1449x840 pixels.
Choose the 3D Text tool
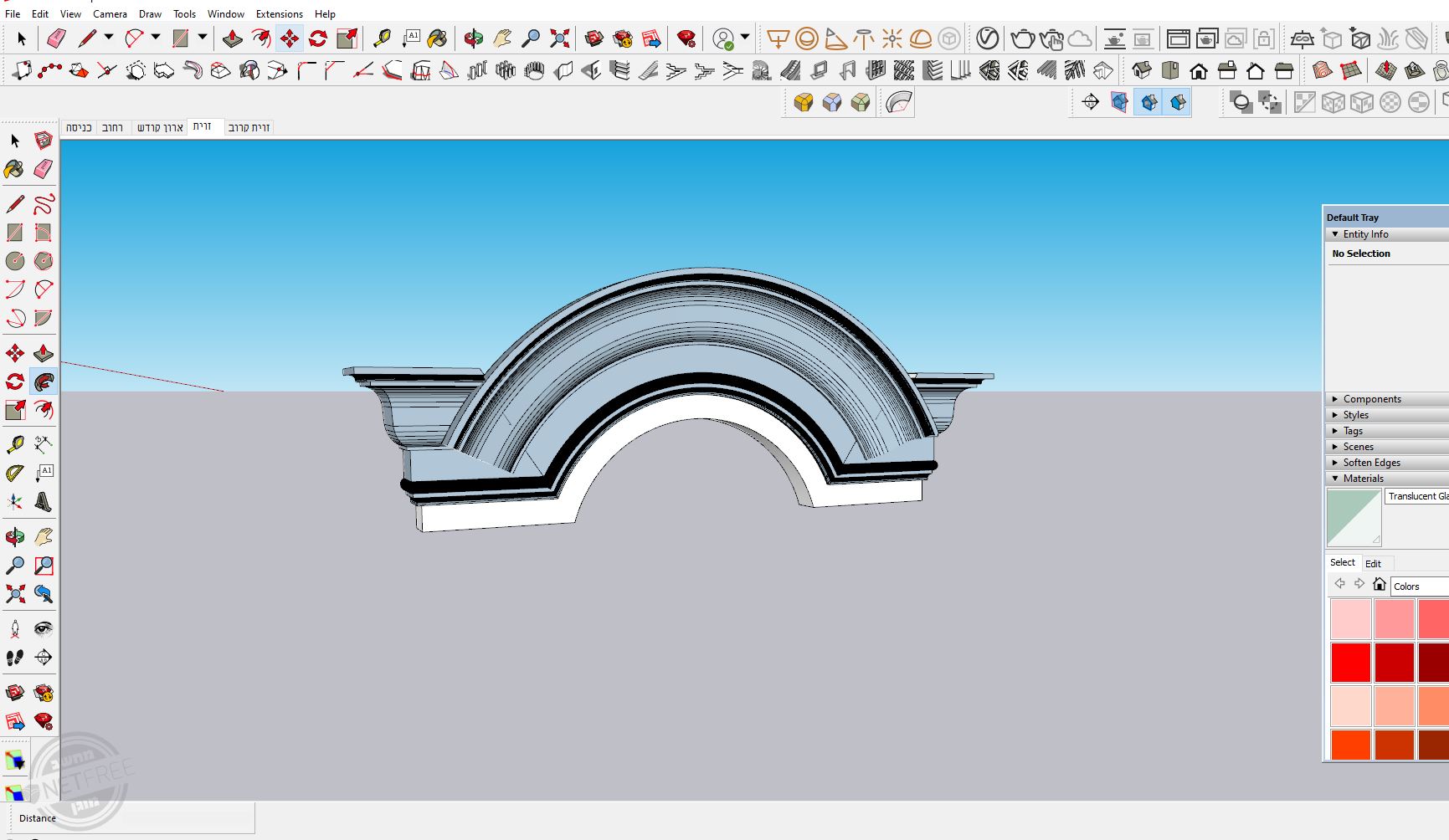(x=44, y=503)
